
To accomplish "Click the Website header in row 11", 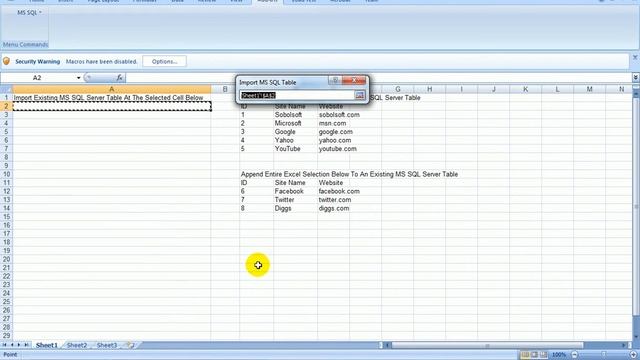I will click(333, 183).
